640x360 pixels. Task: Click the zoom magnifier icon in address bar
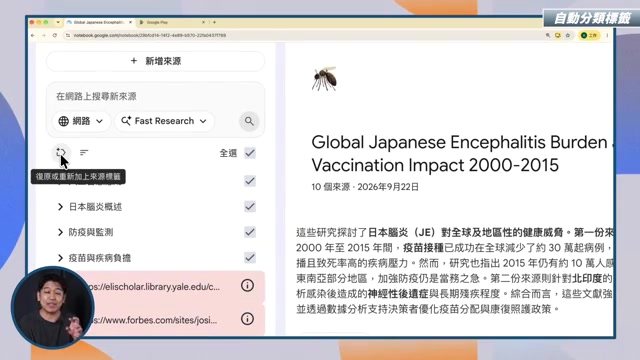coord(548,36)
